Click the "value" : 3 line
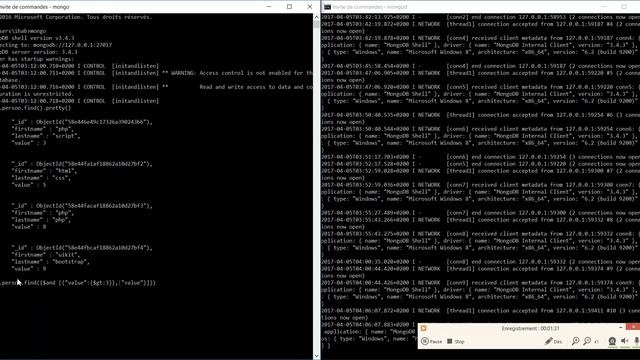 pyautogui.click(x=29, y=143)
